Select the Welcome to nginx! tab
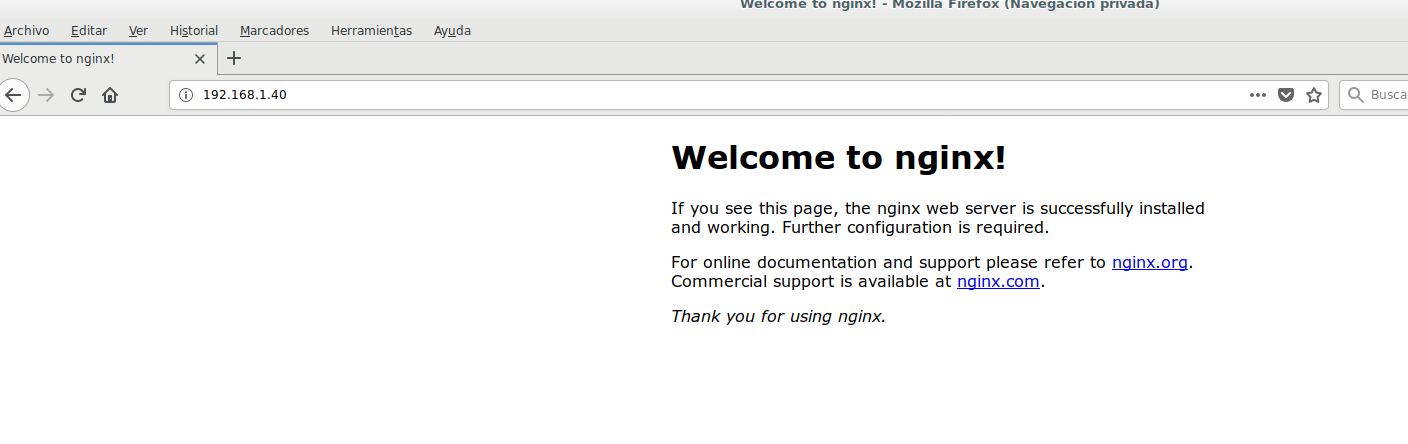This screenshot has height=444, width=1408. [90, 59]
